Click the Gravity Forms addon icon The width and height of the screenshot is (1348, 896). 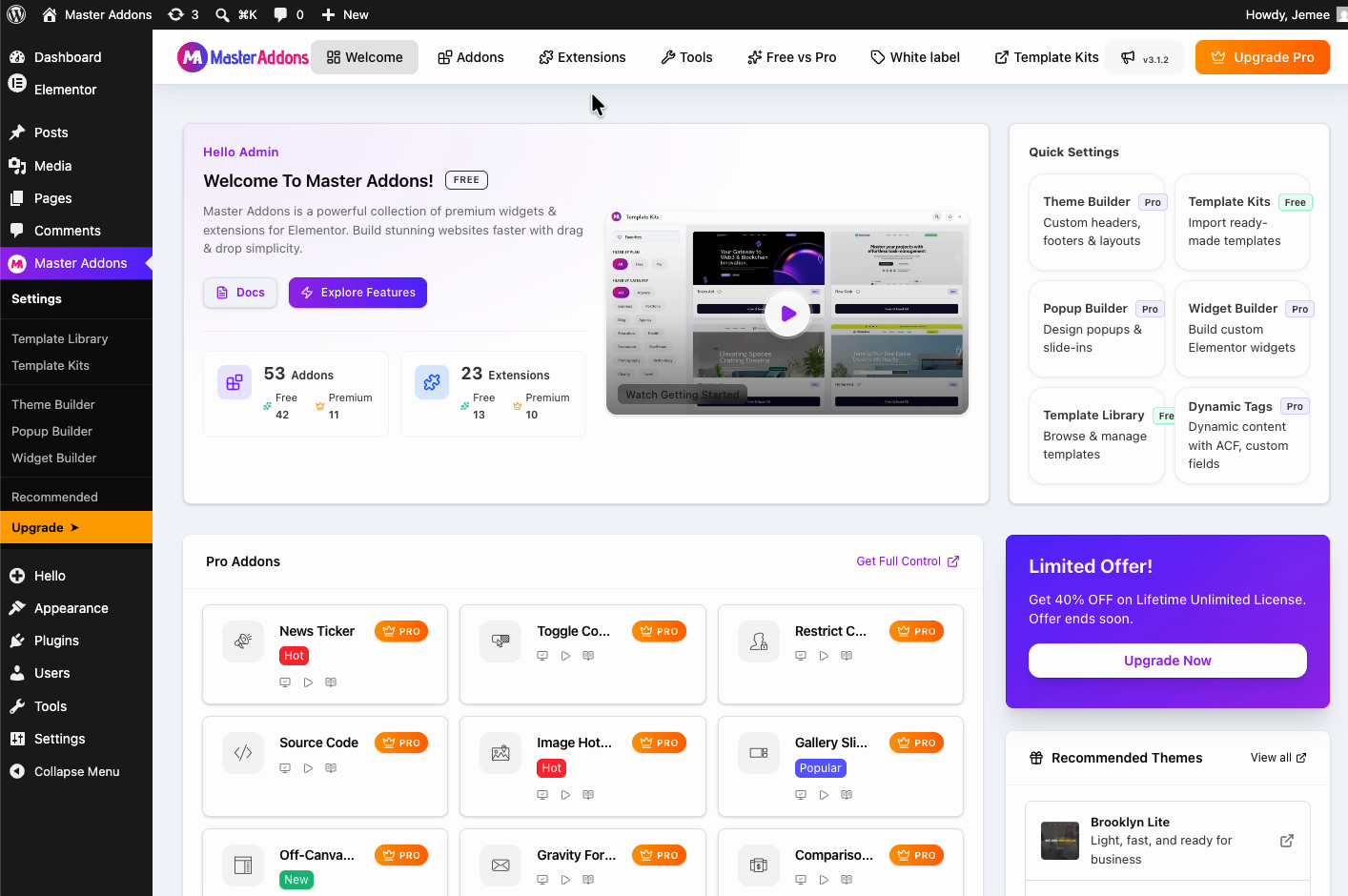coord(500,865)
